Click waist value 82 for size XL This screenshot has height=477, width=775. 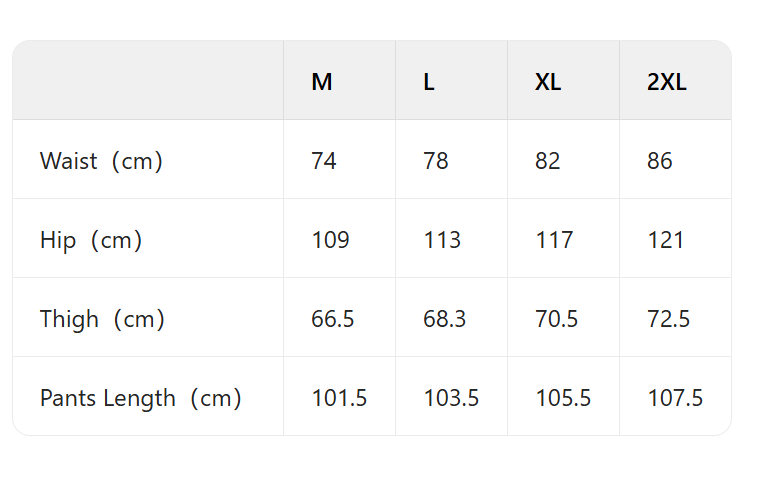[548, 161]
